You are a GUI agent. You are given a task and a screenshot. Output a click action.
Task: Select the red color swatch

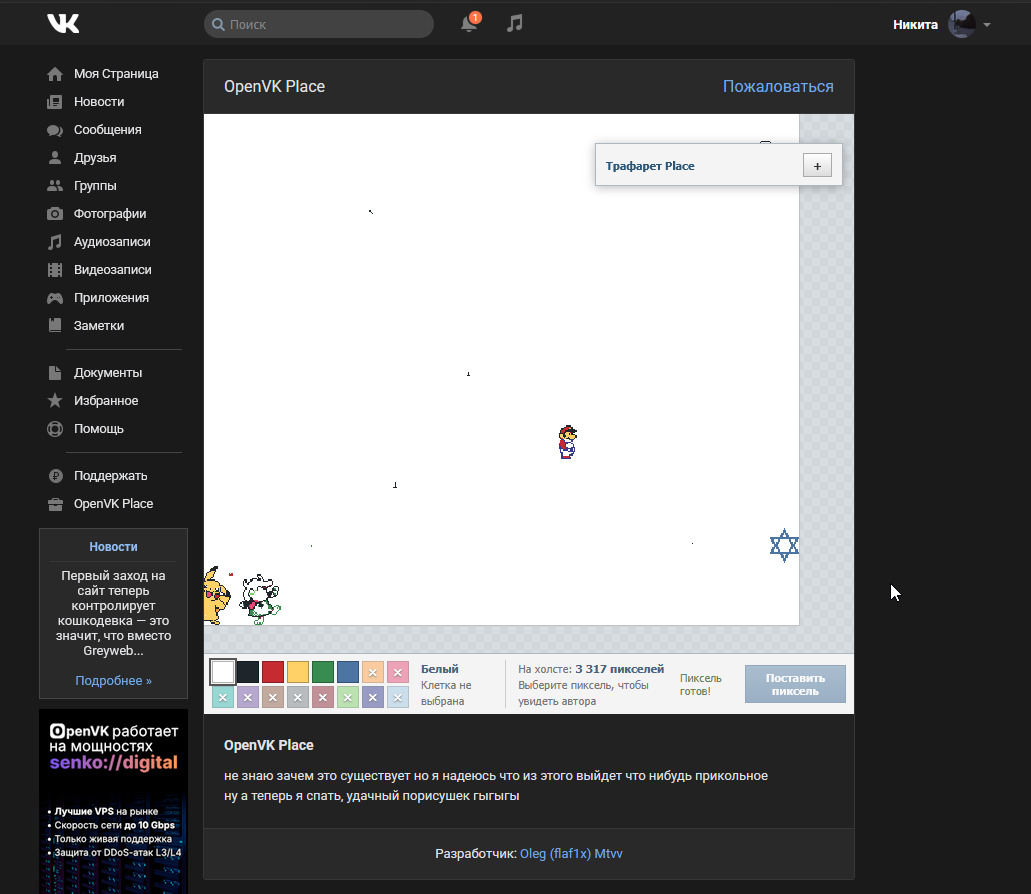click(x=273, y=672)
